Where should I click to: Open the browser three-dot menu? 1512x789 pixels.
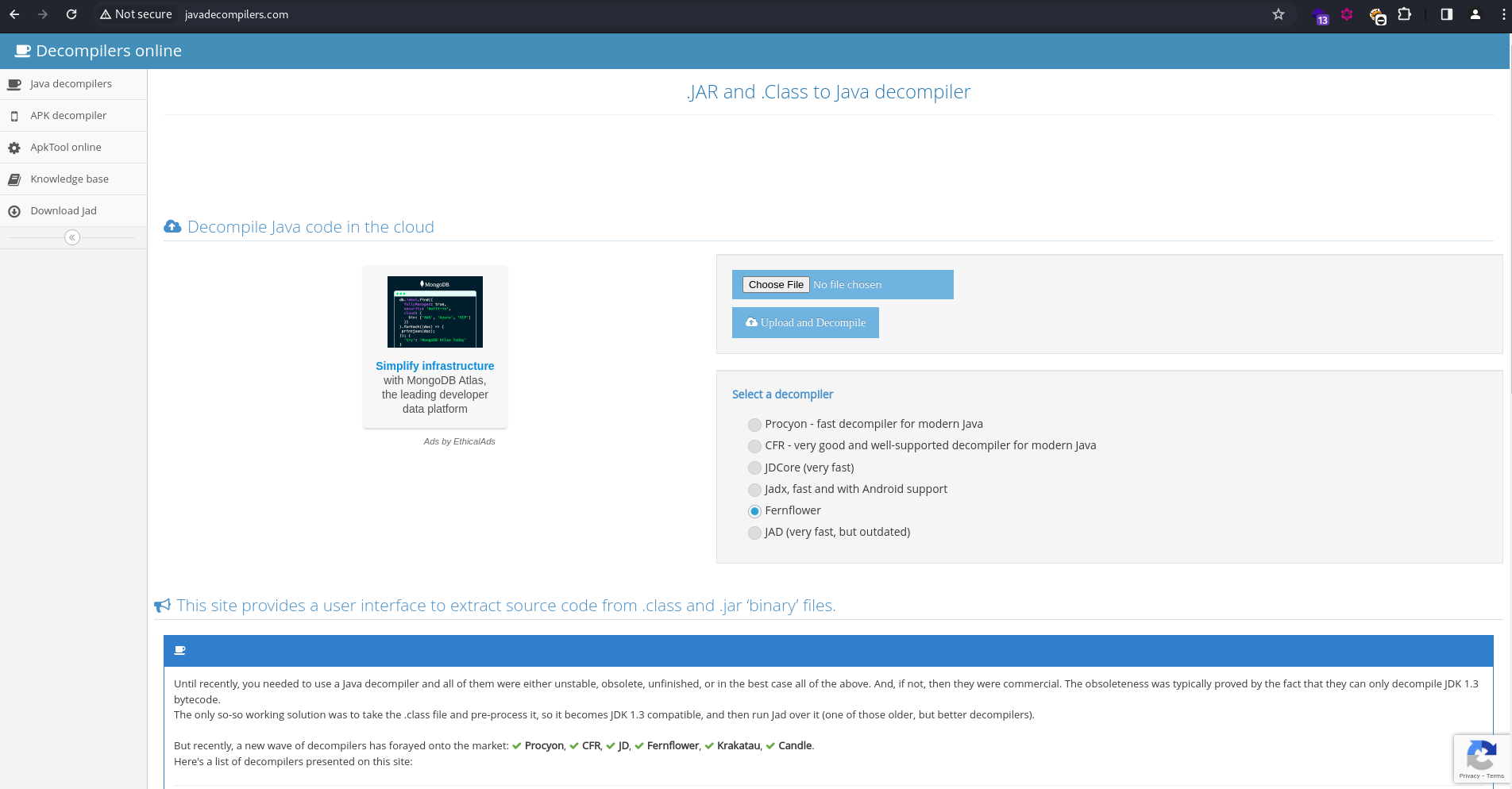point(1504,14)
